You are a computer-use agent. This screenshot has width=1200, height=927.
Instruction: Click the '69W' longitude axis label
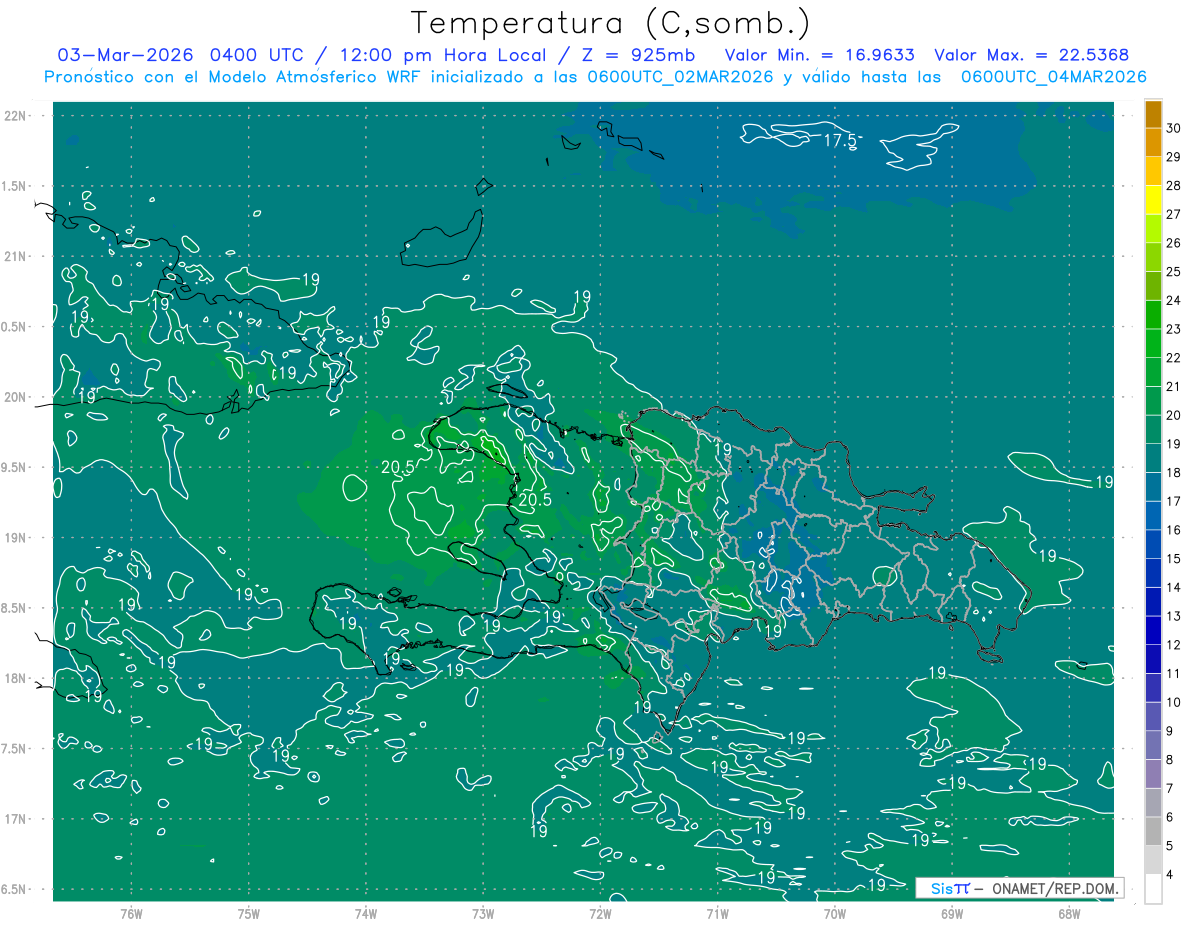[951, 914]
